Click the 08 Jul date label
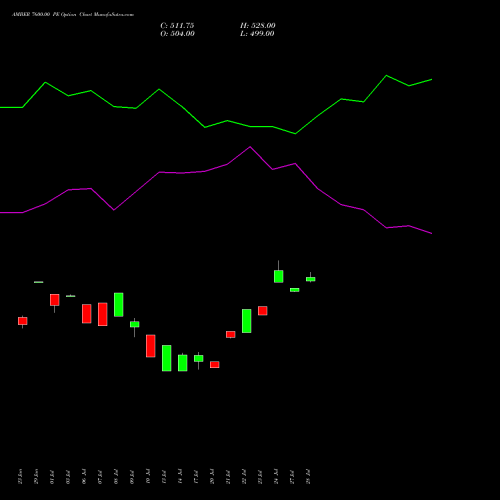 (116, 477)
